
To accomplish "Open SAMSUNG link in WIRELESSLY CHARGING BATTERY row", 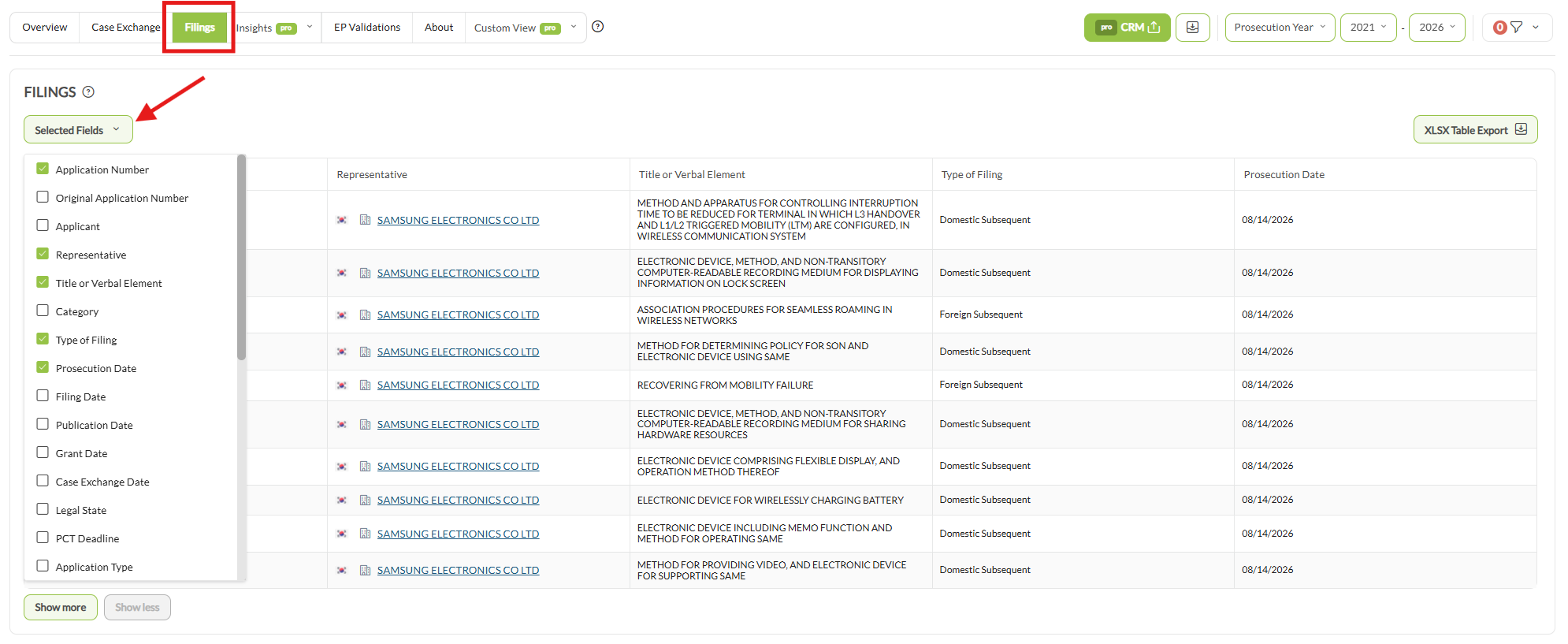I will pyautogui.click(x=458, y=501).
